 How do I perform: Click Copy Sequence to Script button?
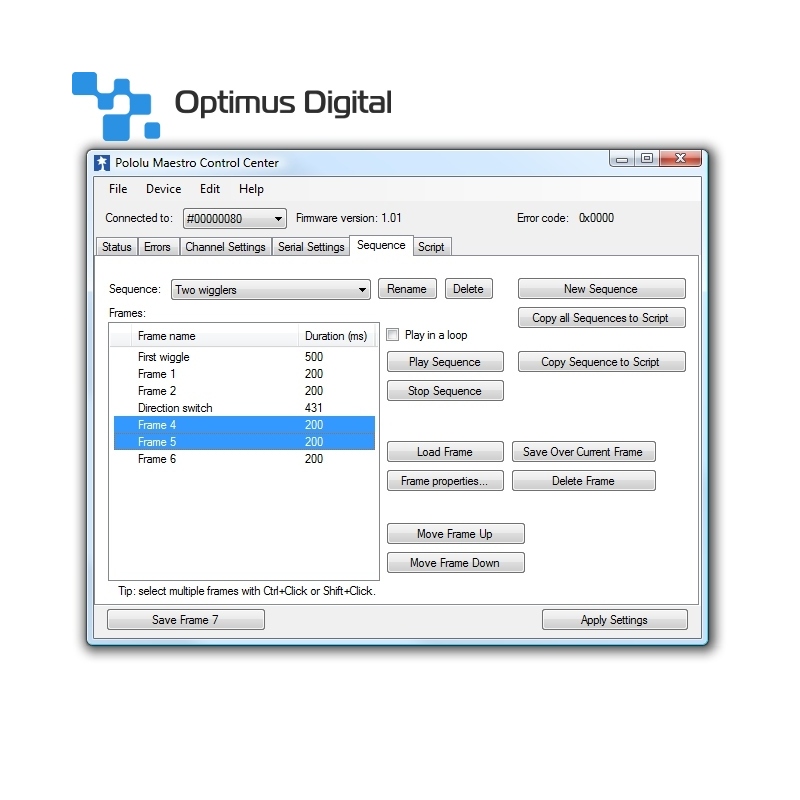pos(602,362)
